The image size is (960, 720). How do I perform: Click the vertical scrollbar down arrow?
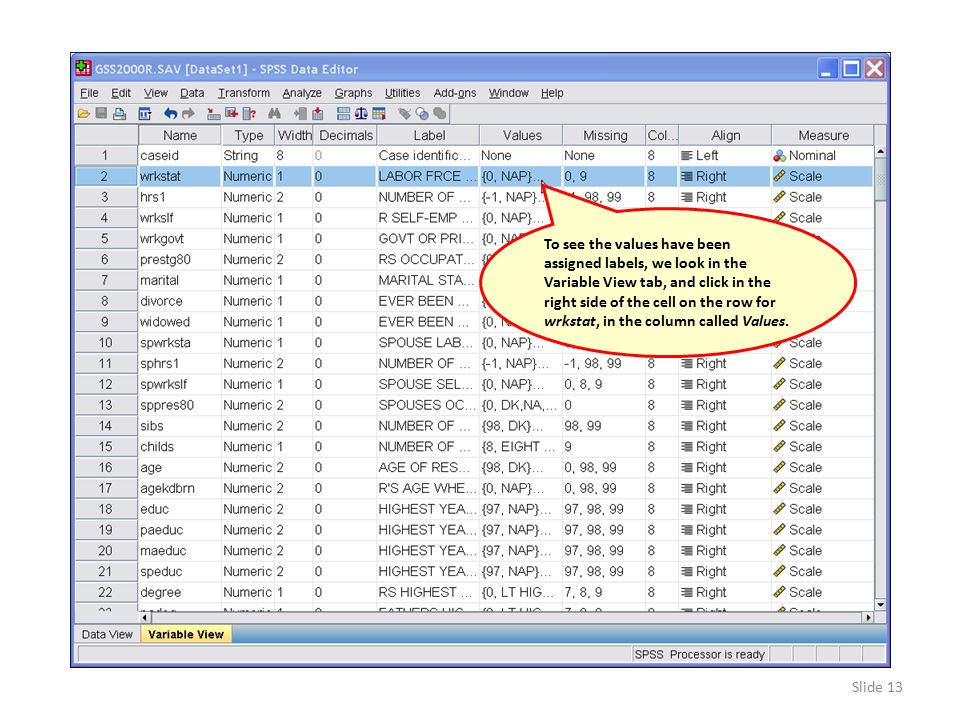tap(880, 605)
